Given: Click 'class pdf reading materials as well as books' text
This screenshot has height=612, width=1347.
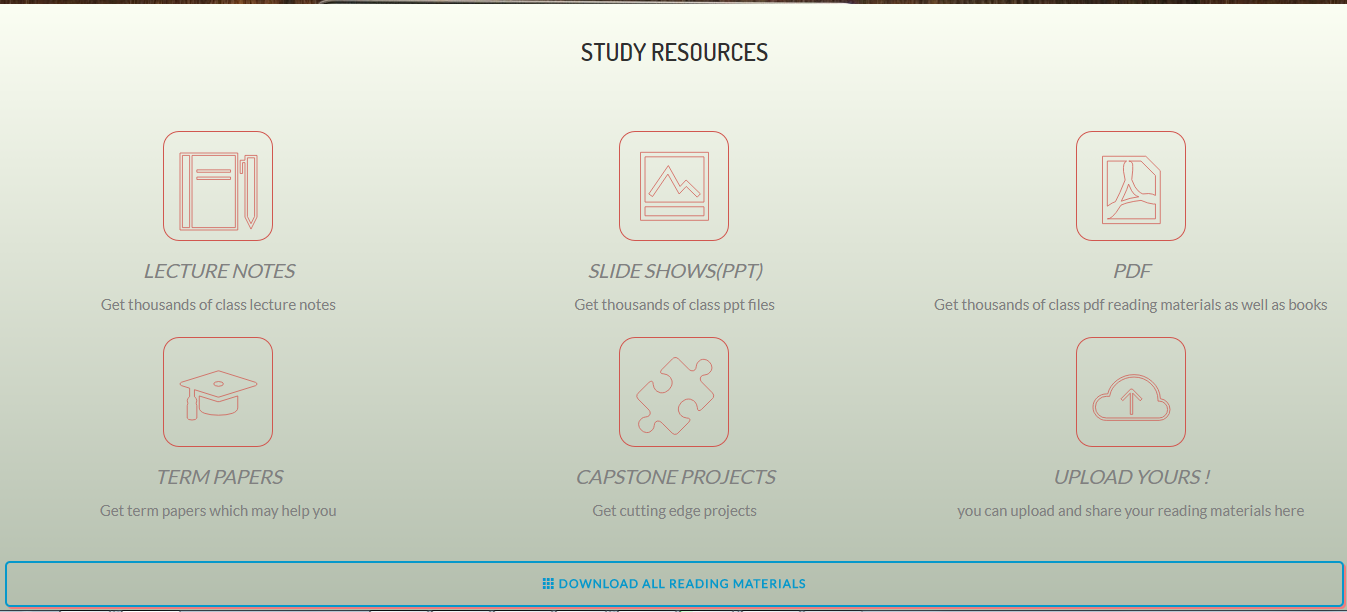Looking at the screenshot, I should coord(1188,305).
